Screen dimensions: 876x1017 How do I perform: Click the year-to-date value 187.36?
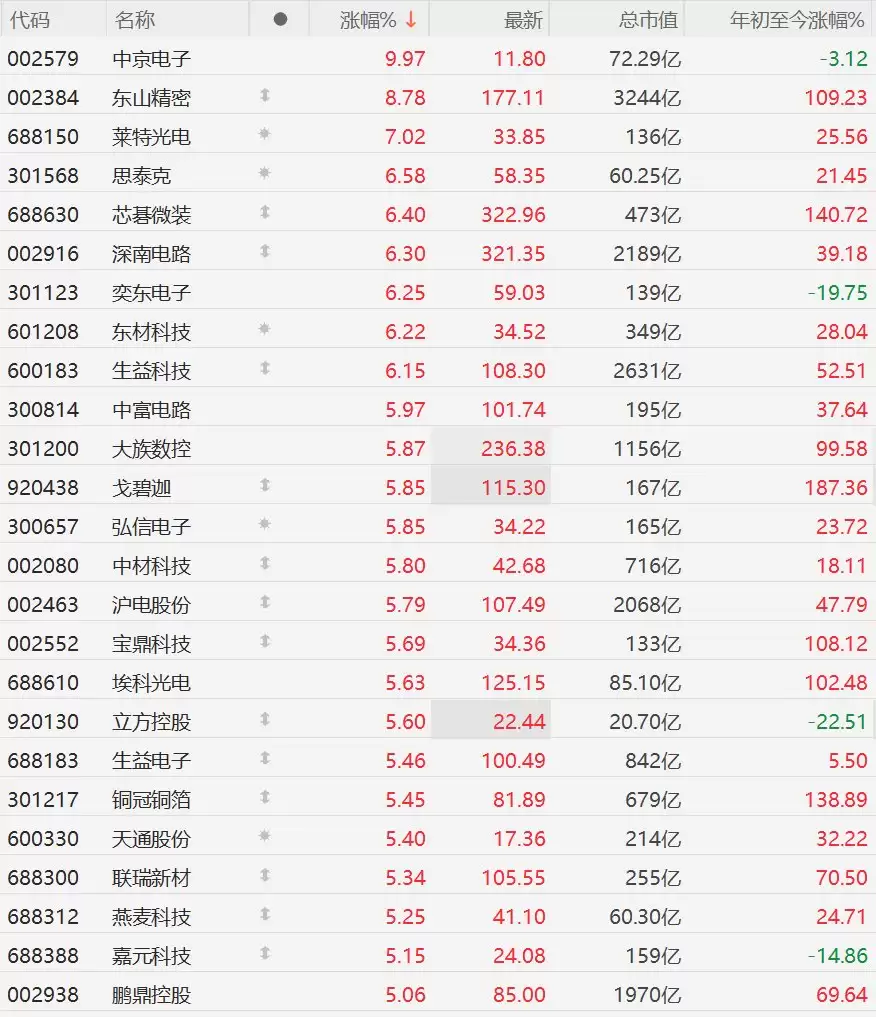point(836,488)
